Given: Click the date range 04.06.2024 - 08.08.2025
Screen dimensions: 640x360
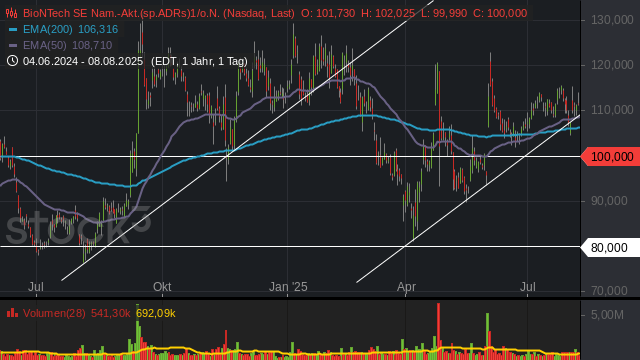Looking at the screenshot, I should (x=83, y=61).
